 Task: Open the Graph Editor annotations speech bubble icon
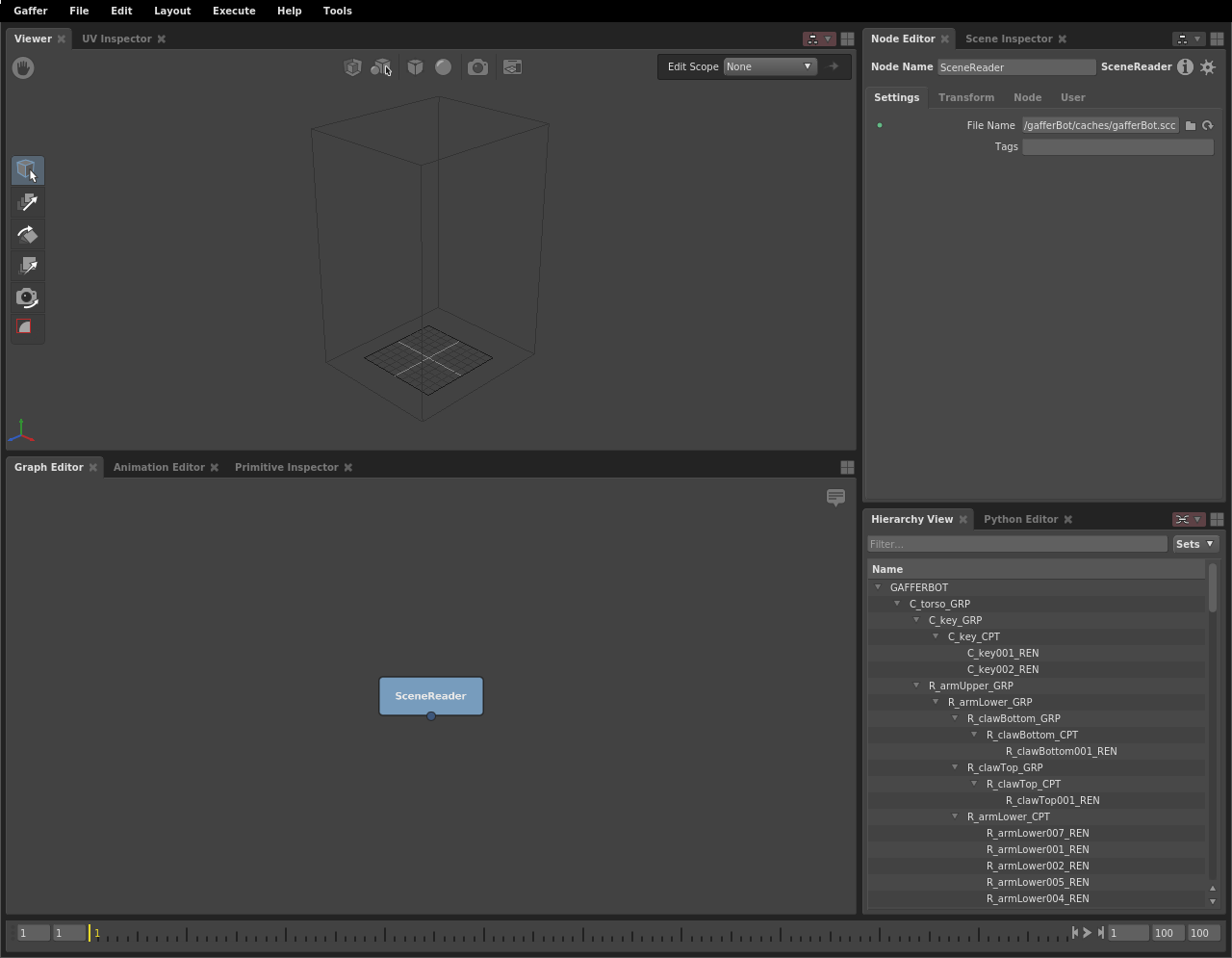tap(835, 498)
